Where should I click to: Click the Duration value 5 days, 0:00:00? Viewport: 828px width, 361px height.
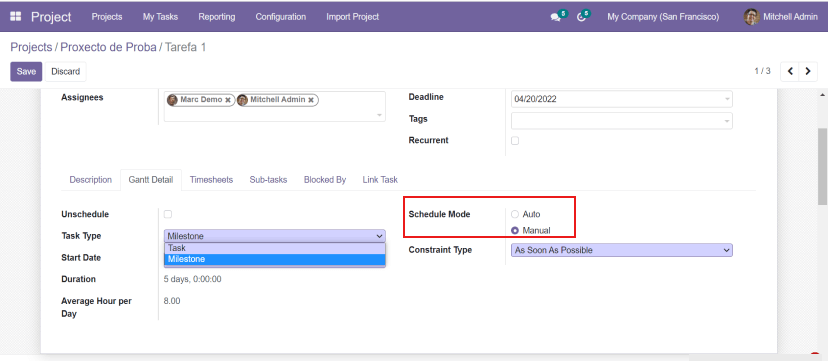click(193, 279)
